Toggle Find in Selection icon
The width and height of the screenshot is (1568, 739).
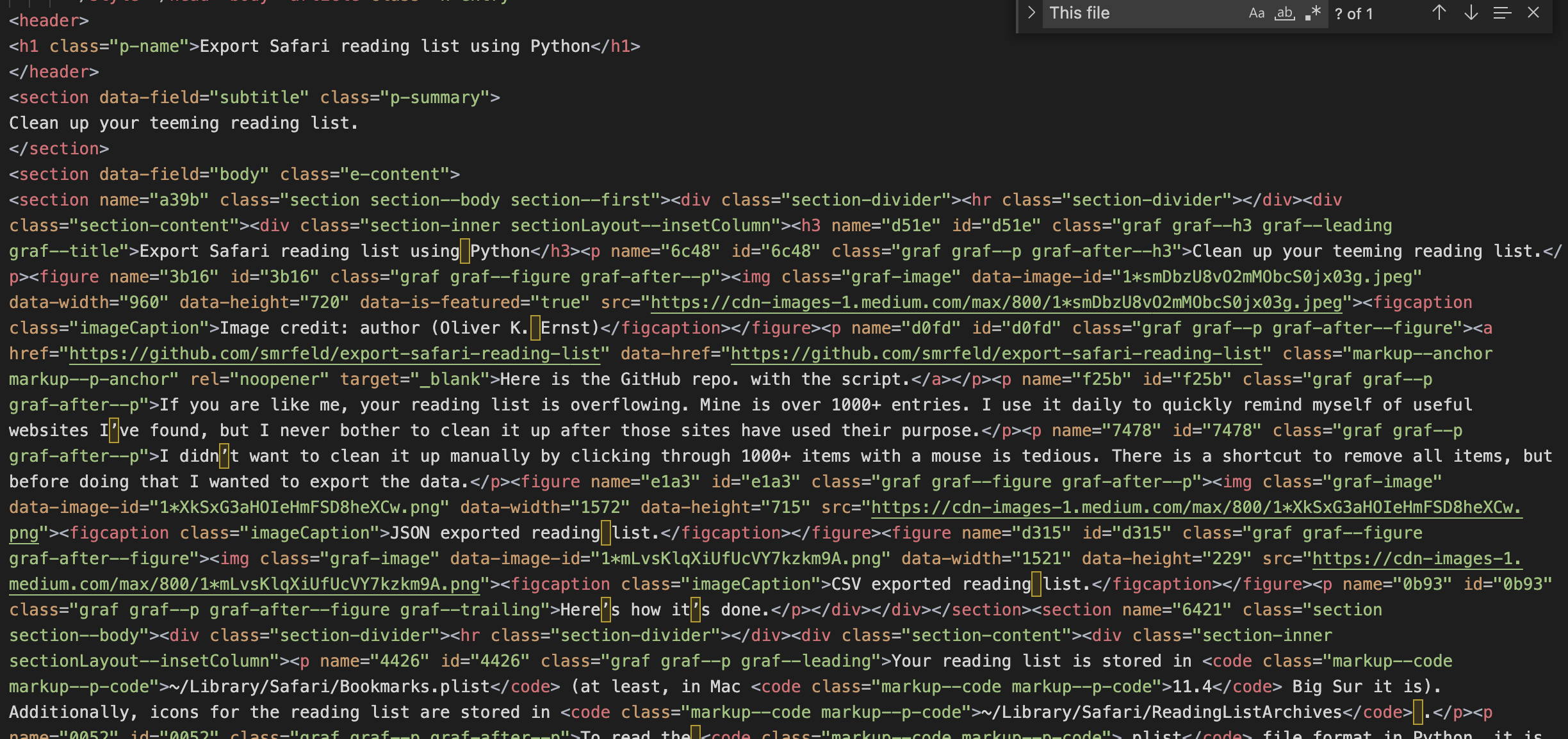tap(1502, 13)
